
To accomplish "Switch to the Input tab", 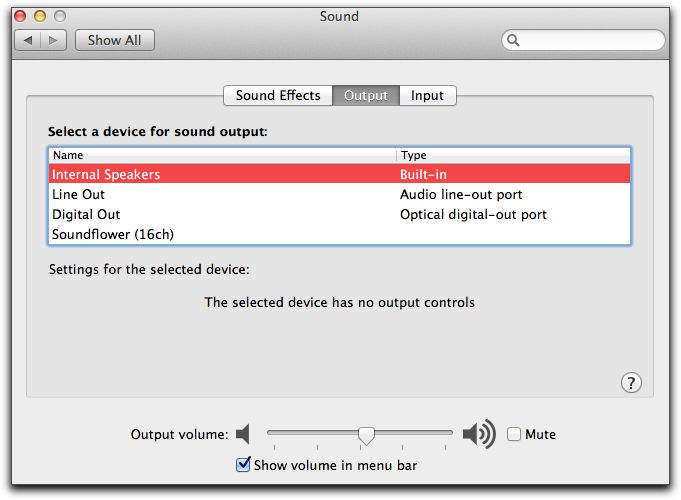I will tap(427, 96).
